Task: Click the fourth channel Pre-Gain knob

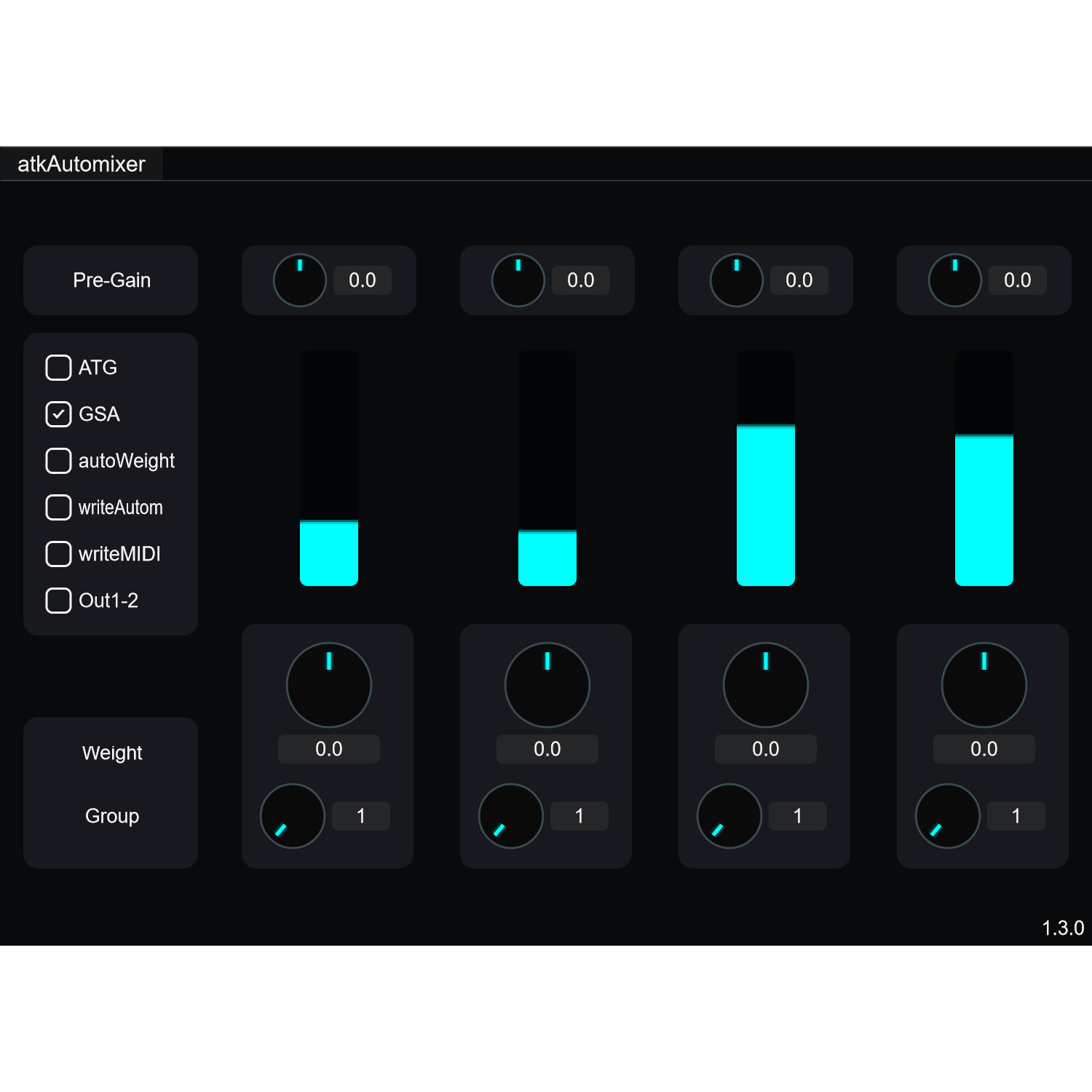Action: click(955, 280)
